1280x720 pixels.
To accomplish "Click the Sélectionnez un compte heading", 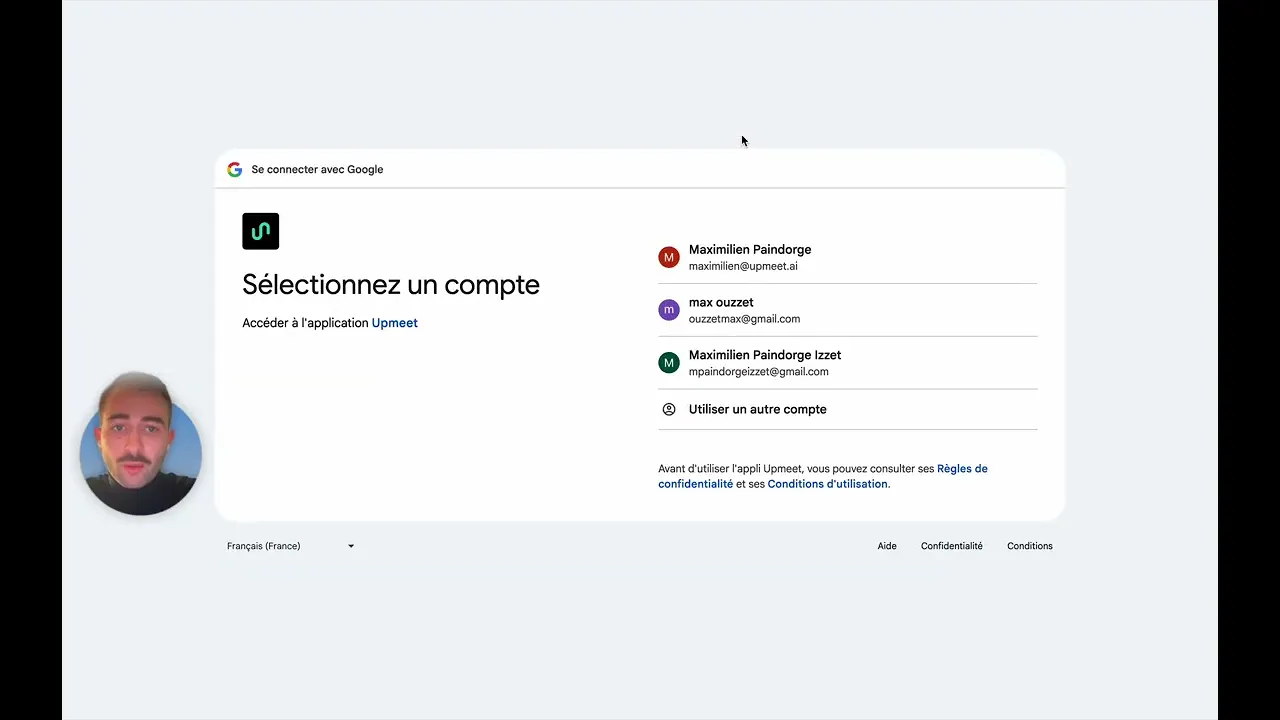I will coord(391,285).
